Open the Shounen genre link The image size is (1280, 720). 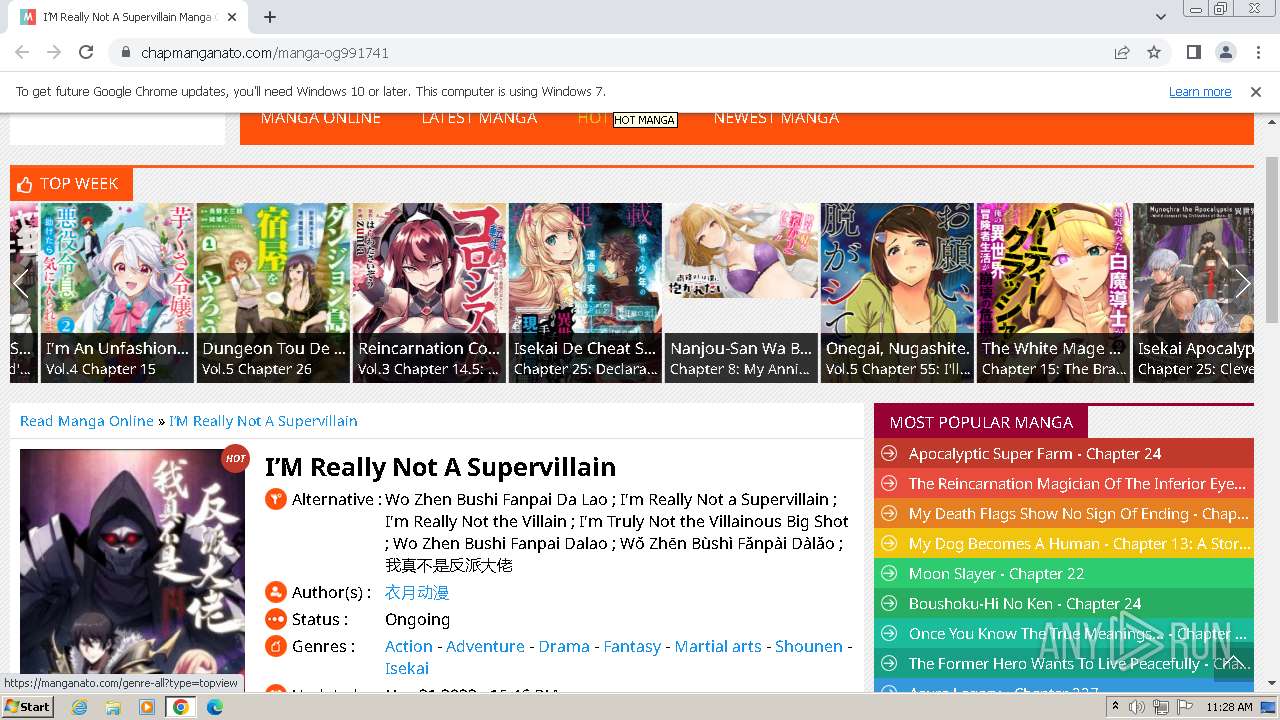point(809,647)
